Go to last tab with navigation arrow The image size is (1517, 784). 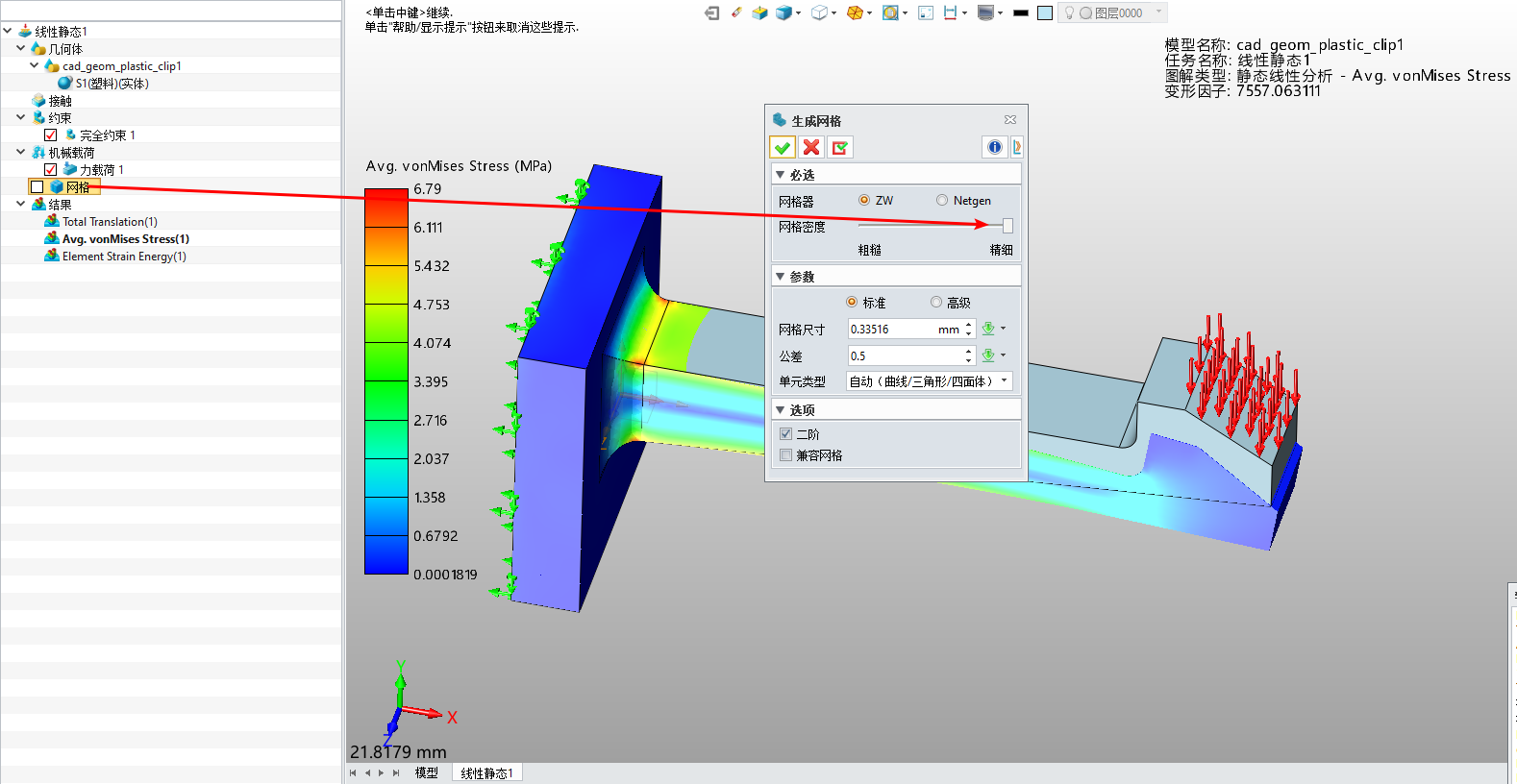(395, 772)
